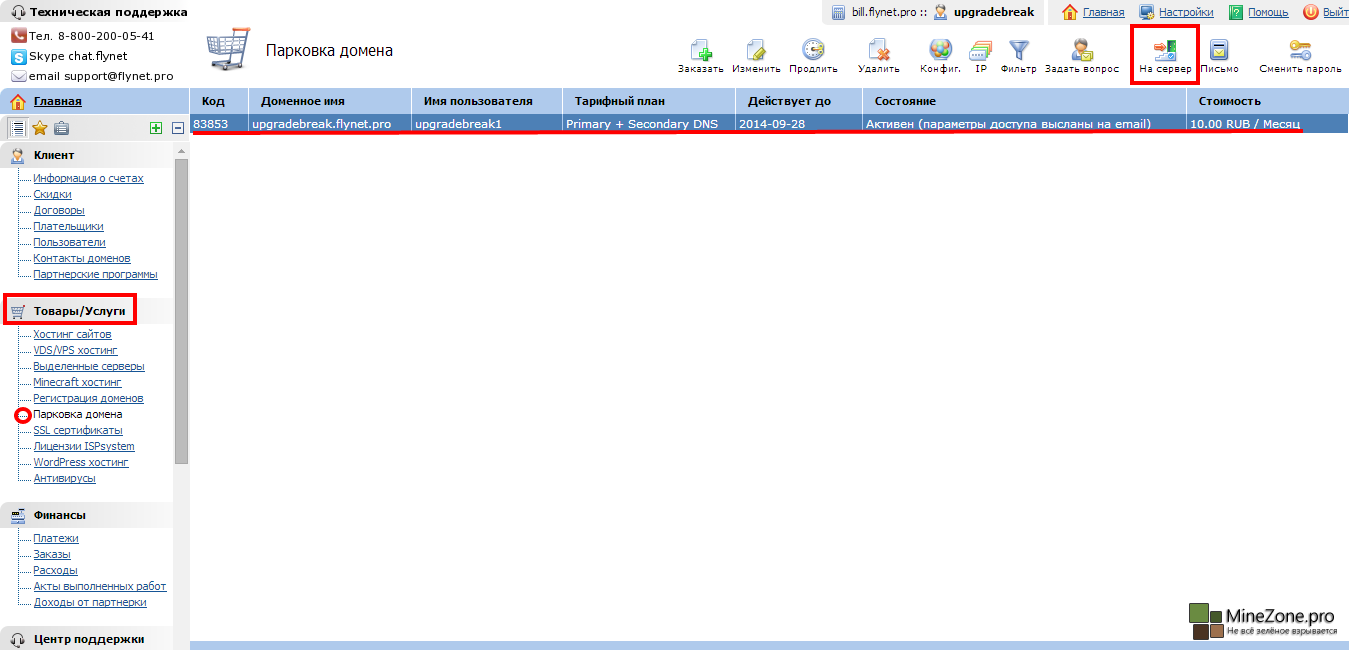The width and height of the screenshot is (1349, 650).
Task: Click the Фильтр funnel icon
Action: [1018, 50]
